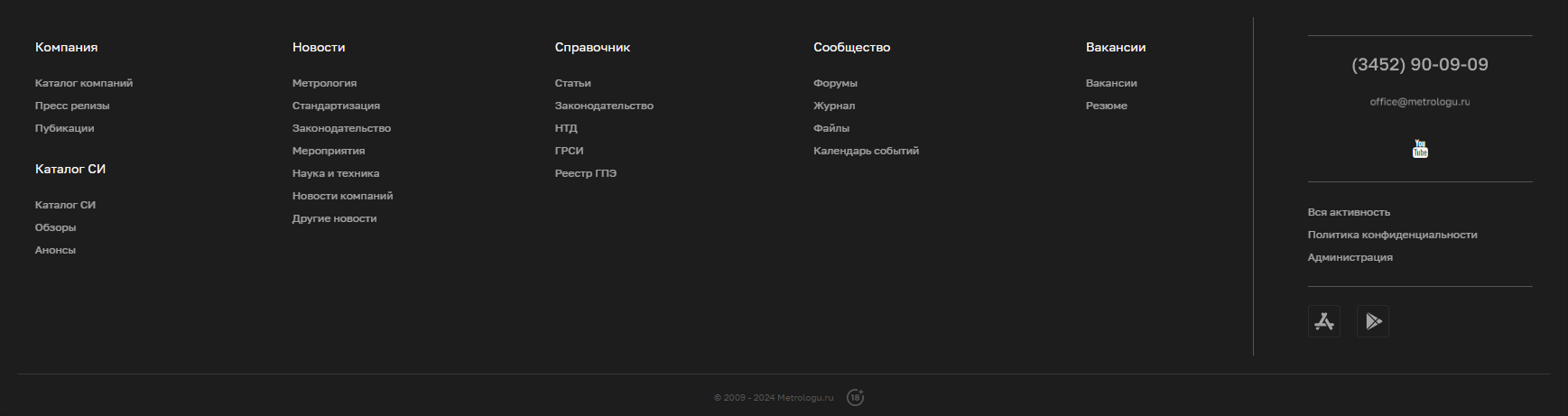The image size is (1568, 416).
Task: Go to the ГРСИ reference page
Action: pyautogui.click(x=569, y=151)
